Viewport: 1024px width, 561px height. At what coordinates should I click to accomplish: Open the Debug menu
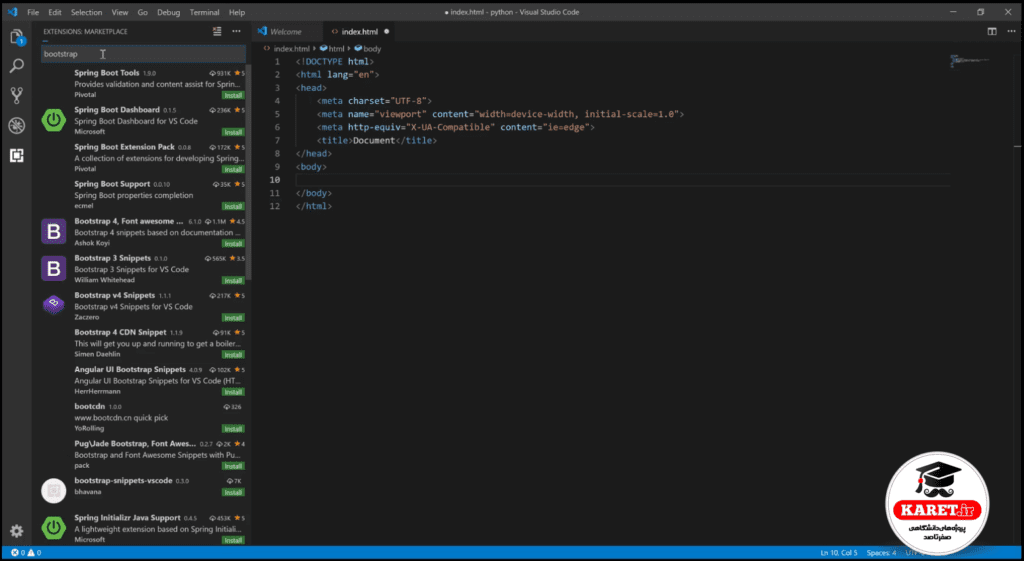point(168,12)
